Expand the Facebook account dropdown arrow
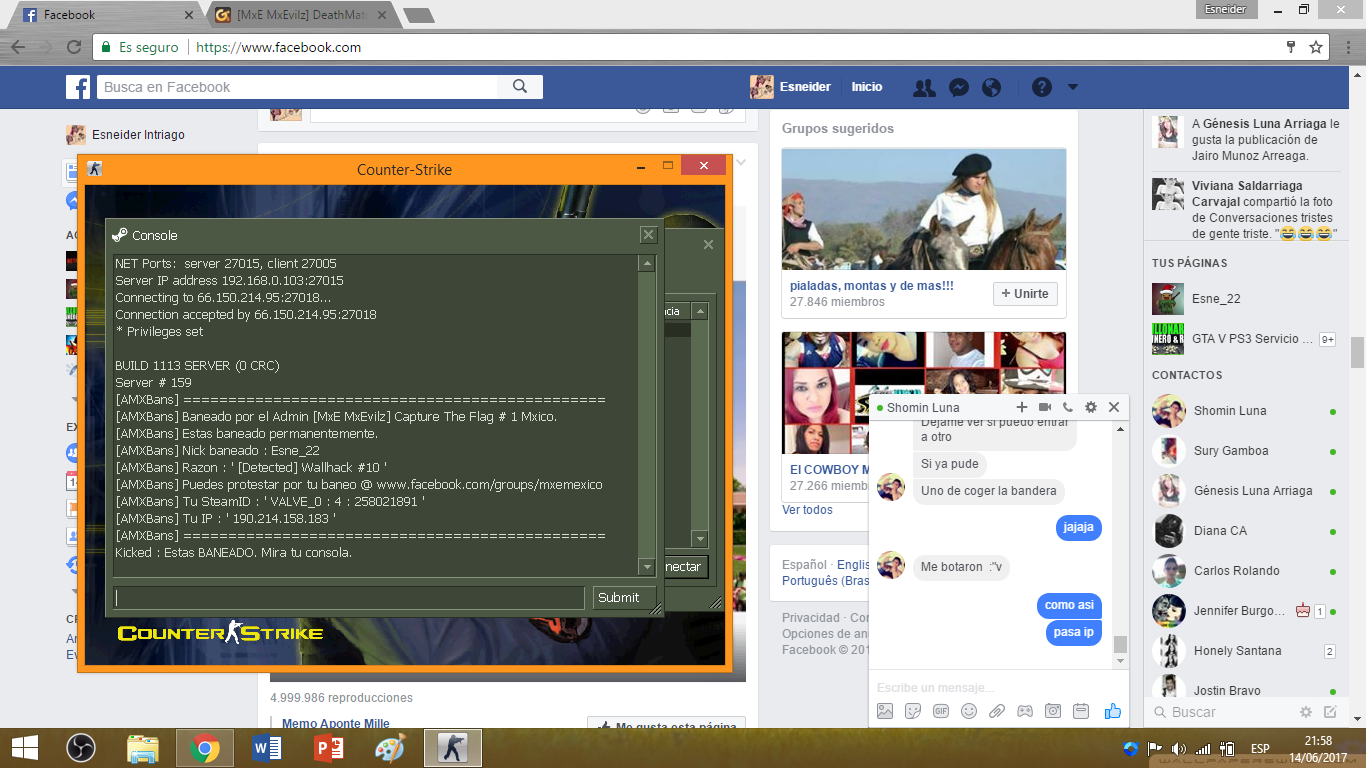The width and height of the screenshot is (1366, 768). tap(1072, 87)
